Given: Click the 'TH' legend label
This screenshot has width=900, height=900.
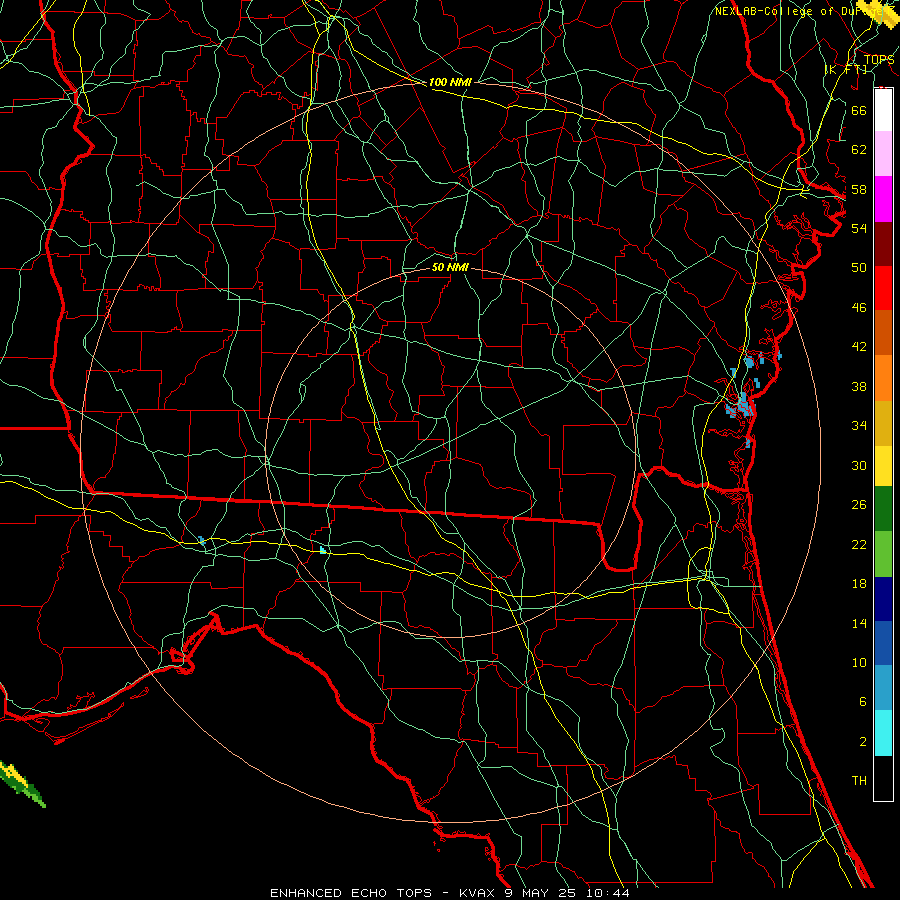Looking at the screenshot, I should tap(859, 780).
